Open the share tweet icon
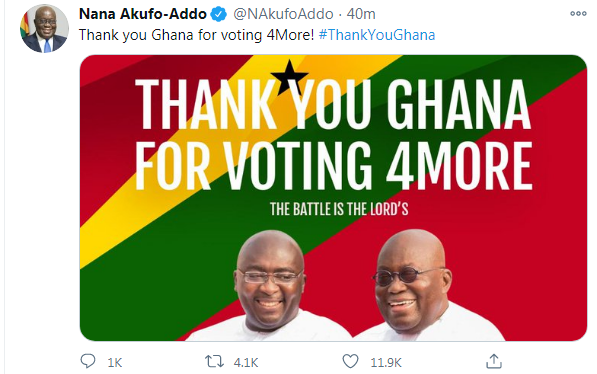597x374 pixels. click(x=494, y=361)
